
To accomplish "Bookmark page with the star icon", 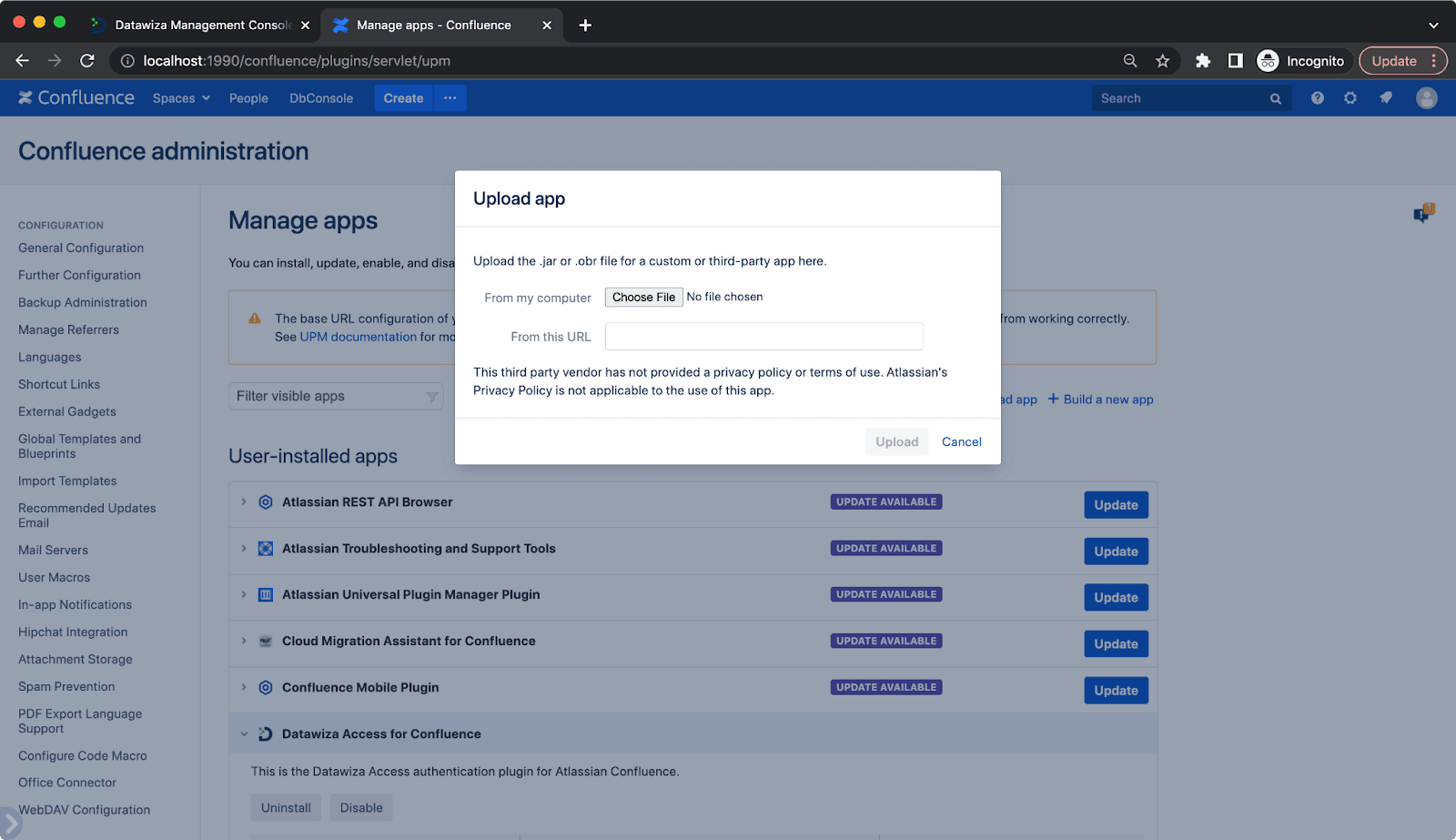I will 1162,61.
